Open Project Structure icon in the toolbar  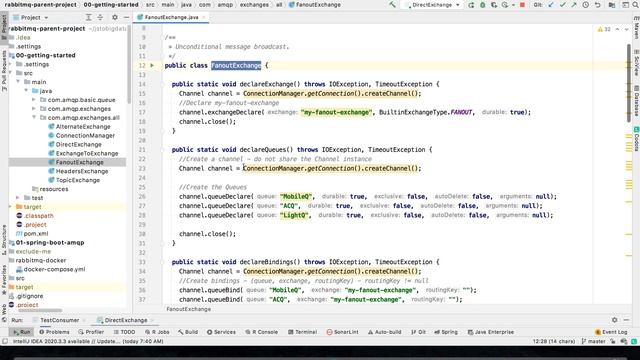(612, 5)
